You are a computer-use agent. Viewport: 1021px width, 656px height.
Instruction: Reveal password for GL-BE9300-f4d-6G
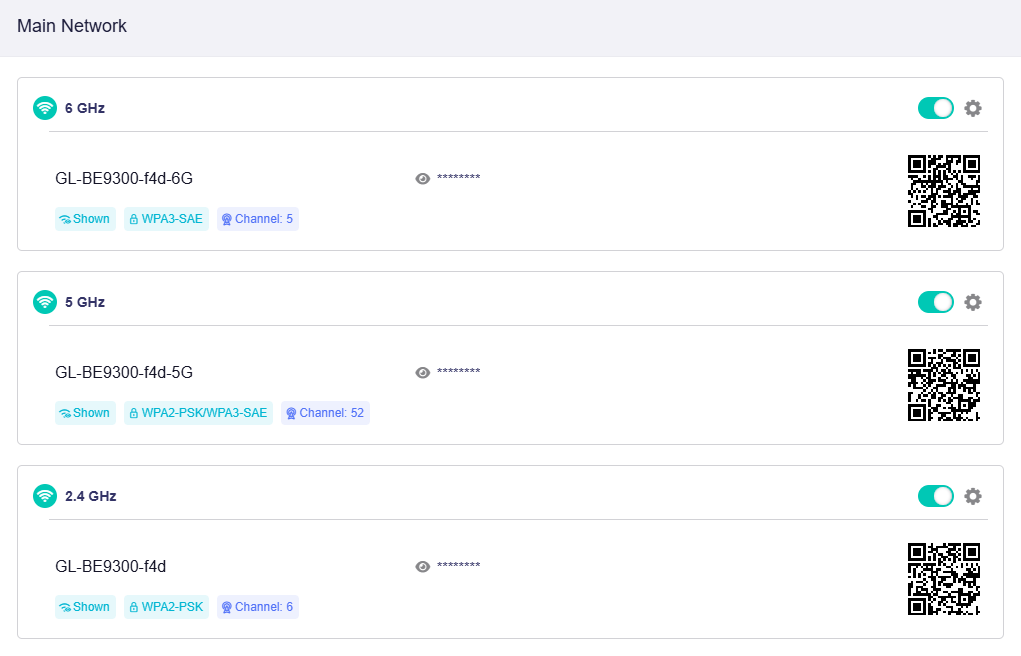tap(423, 178)
